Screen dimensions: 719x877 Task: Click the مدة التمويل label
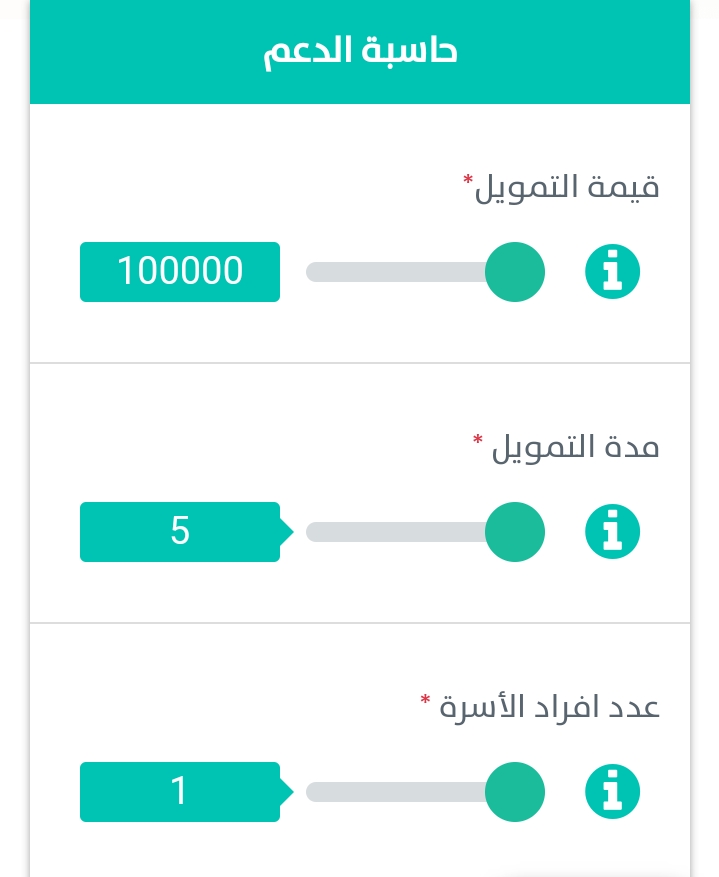(575, 447)
